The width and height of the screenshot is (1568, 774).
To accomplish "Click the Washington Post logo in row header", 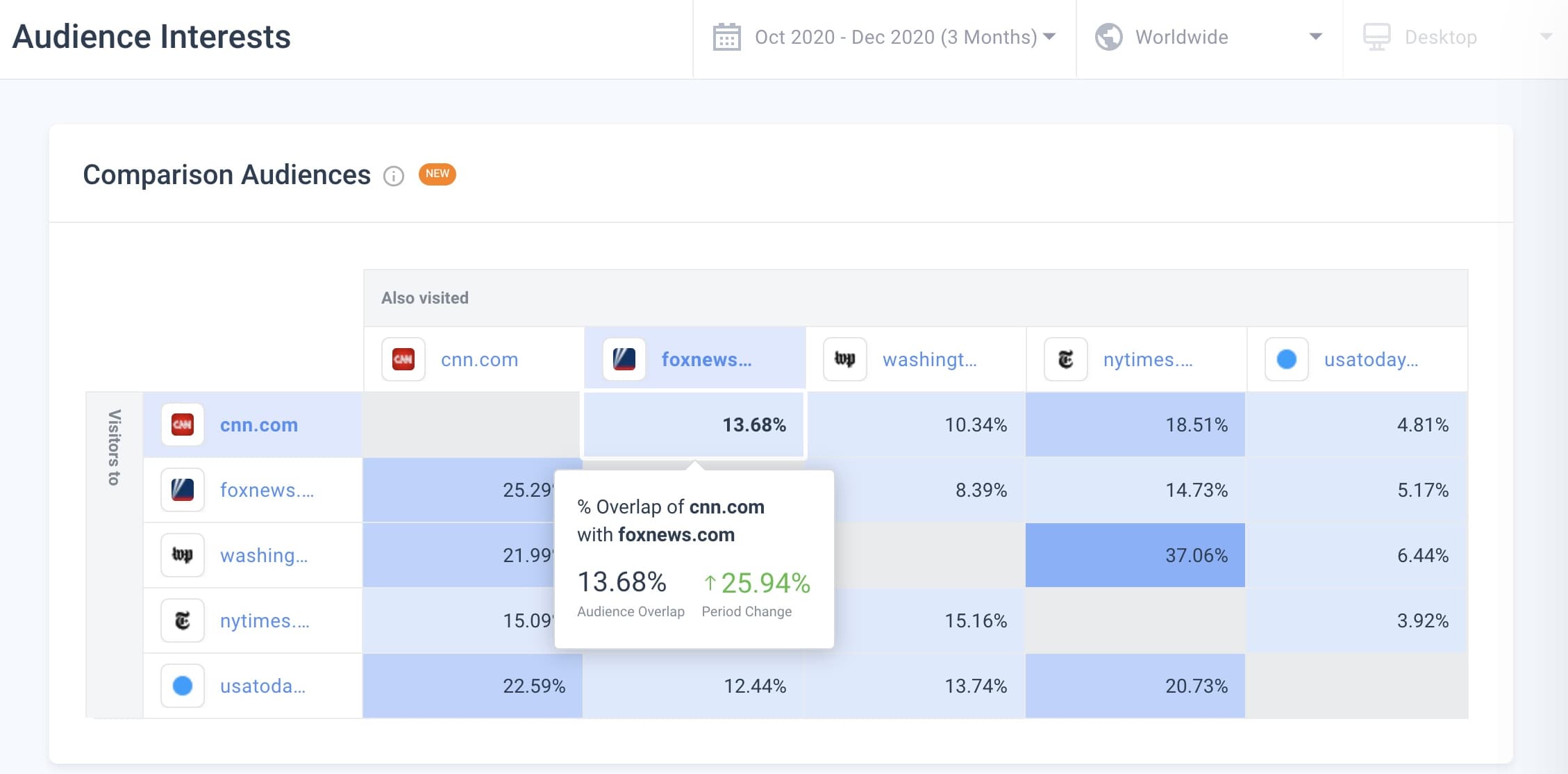I will point(183,555).
